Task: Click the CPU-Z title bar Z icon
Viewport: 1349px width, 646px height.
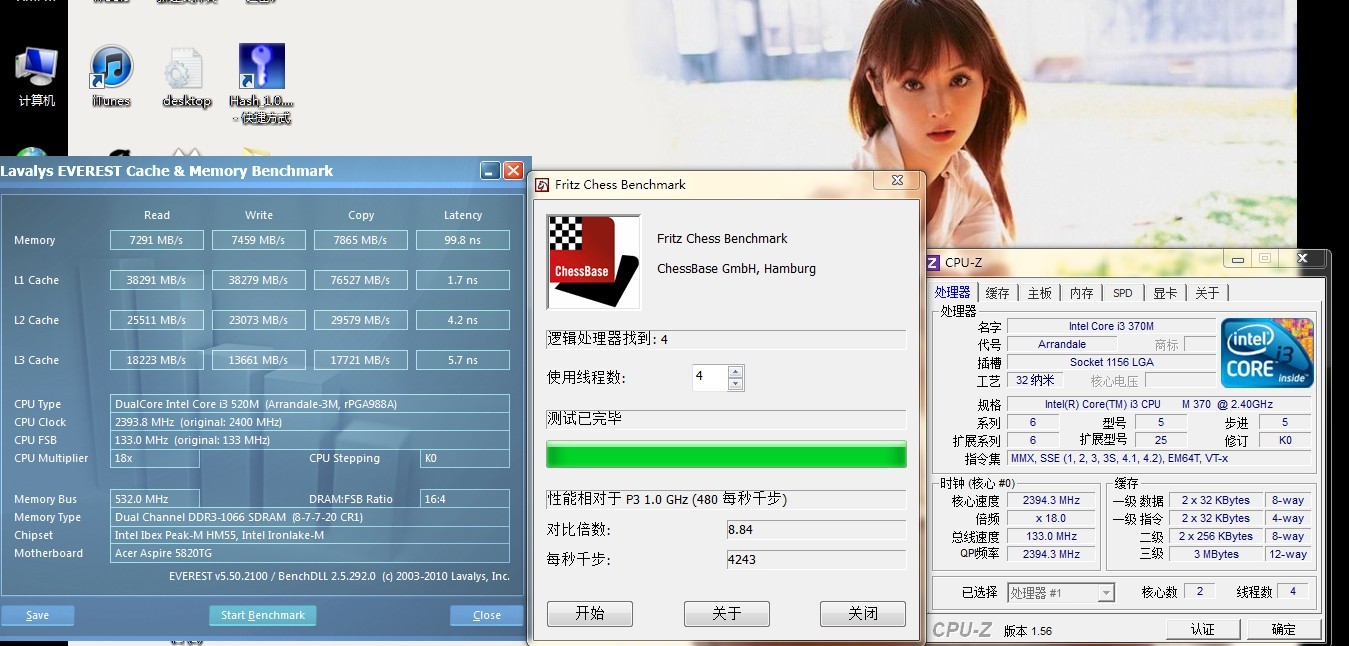Action: (x=932, y=262)
